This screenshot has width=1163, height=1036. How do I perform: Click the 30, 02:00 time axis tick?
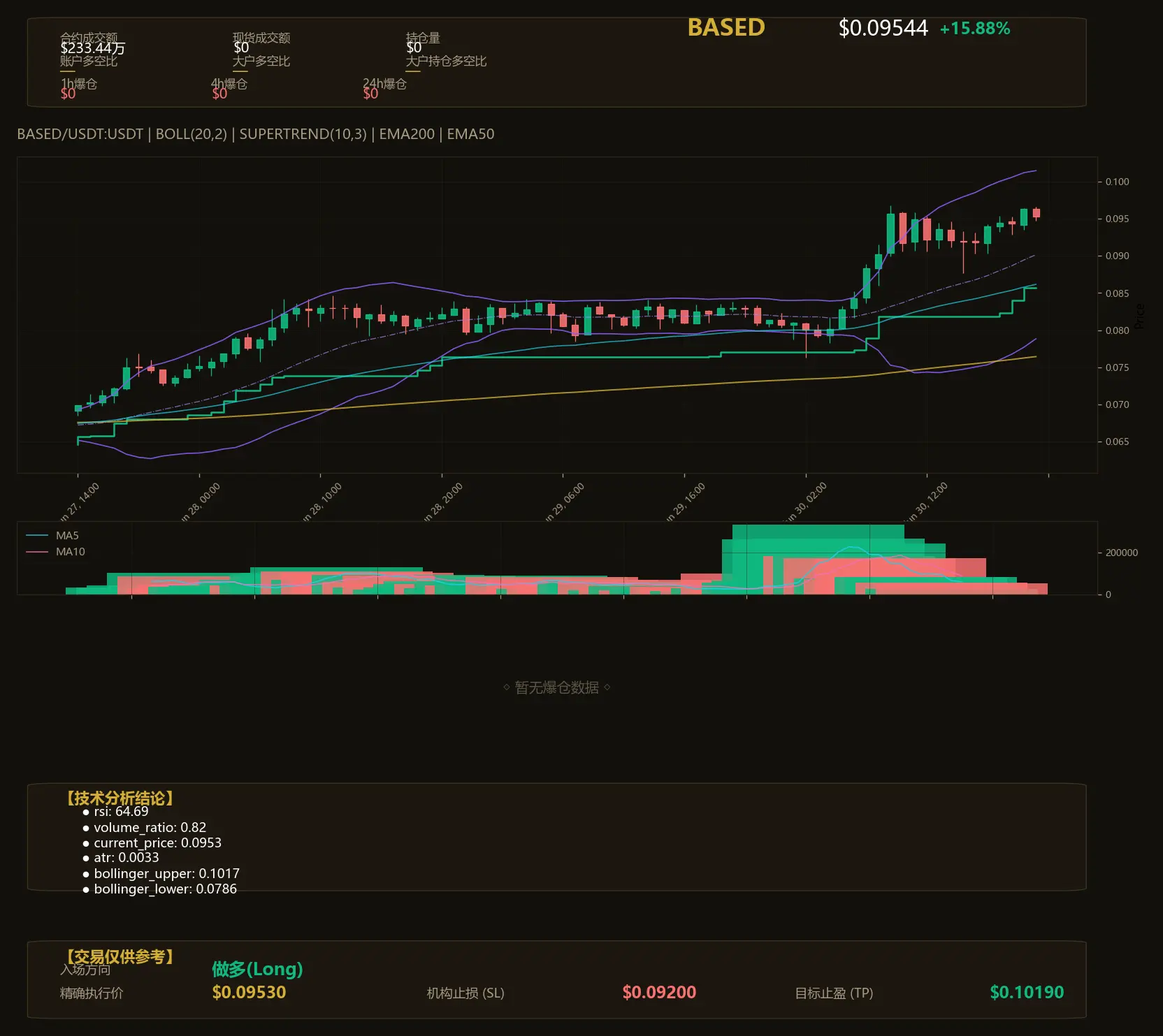(807, 502)
